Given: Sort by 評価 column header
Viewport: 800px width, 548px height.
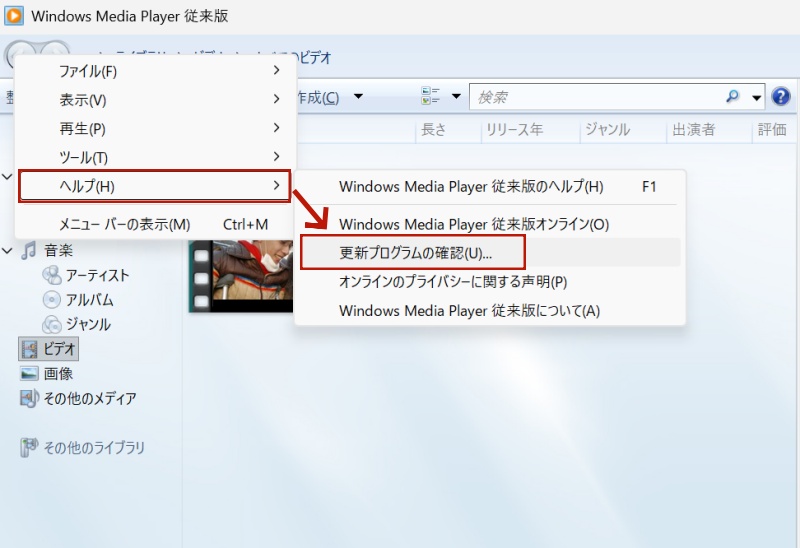Looking at the screenshot, I should (x=772, y=130).
